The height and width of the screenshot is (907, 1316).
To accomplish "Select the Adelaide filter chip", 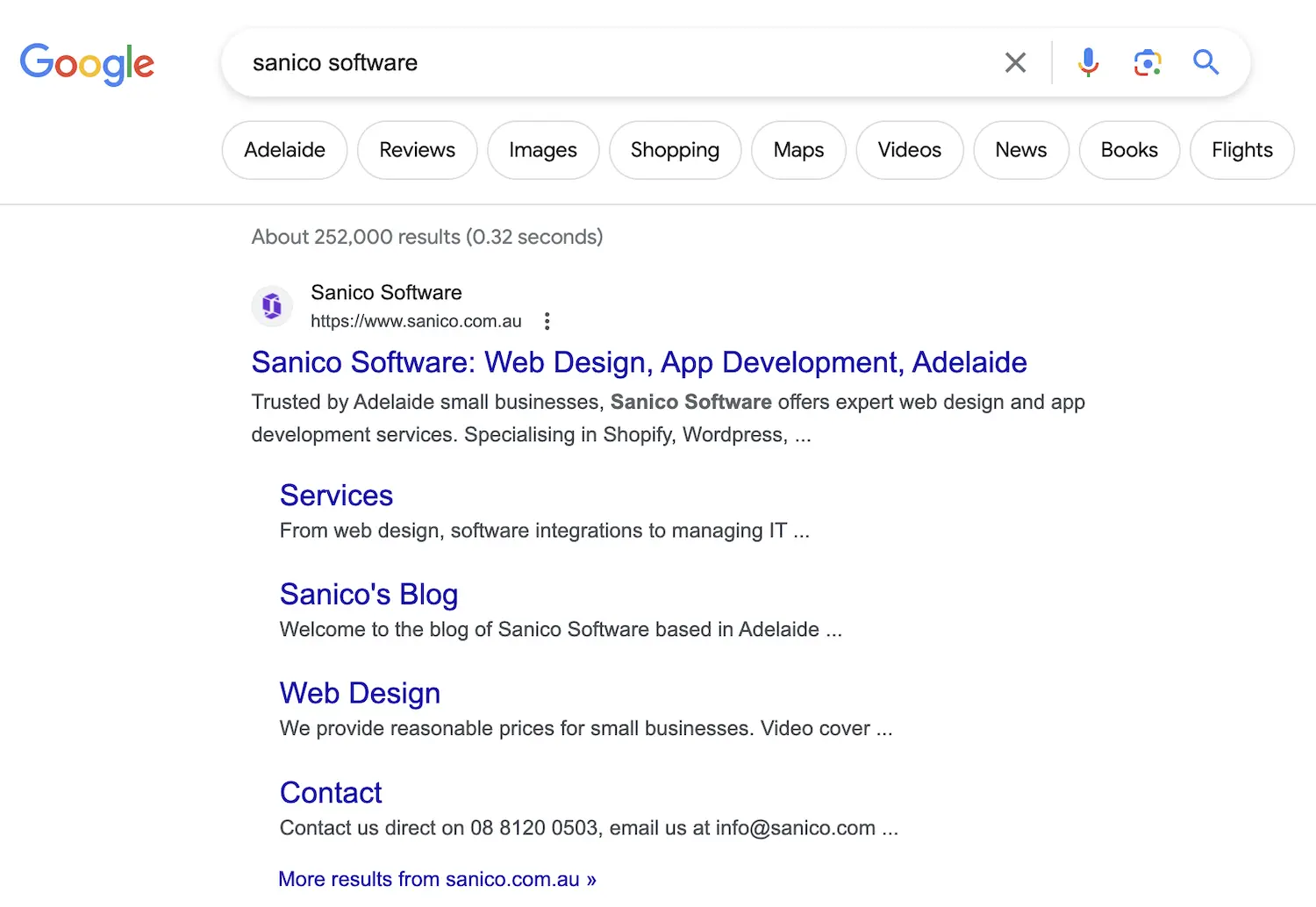I will (284, 150).
